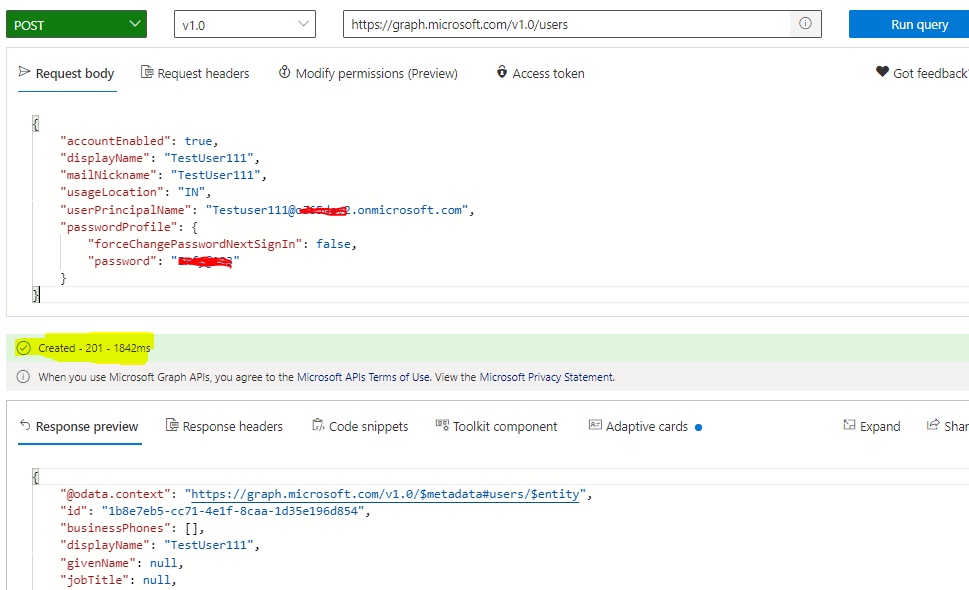969x590 pixels.
Task: Click the Response preview back-arrow icon
Action: click(x=25, y=424)
